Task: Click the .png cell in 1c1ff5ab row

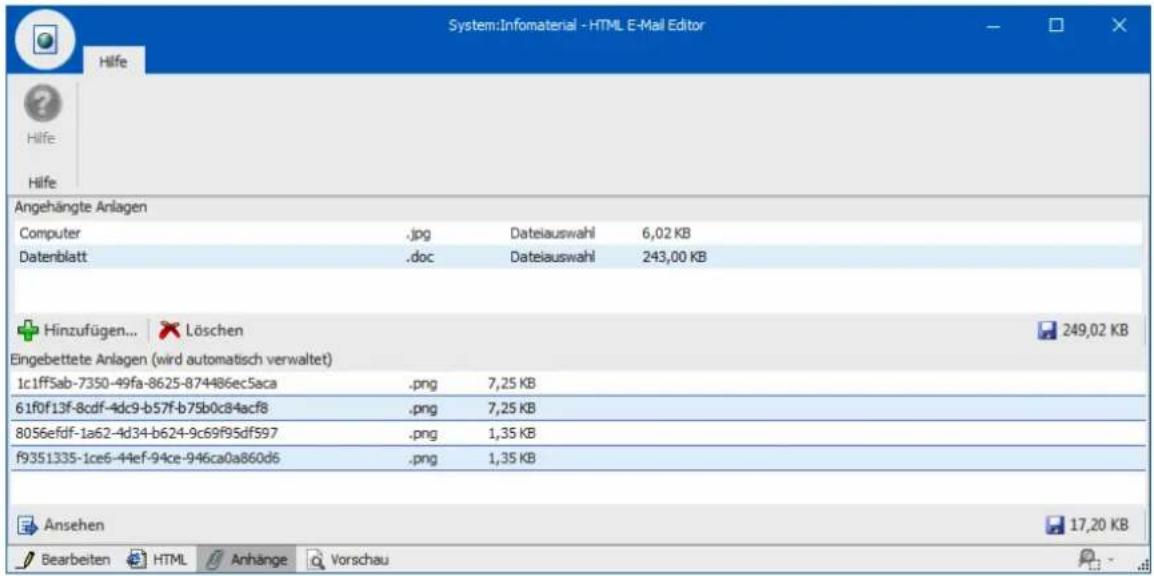Action: (x=422, y=384)
